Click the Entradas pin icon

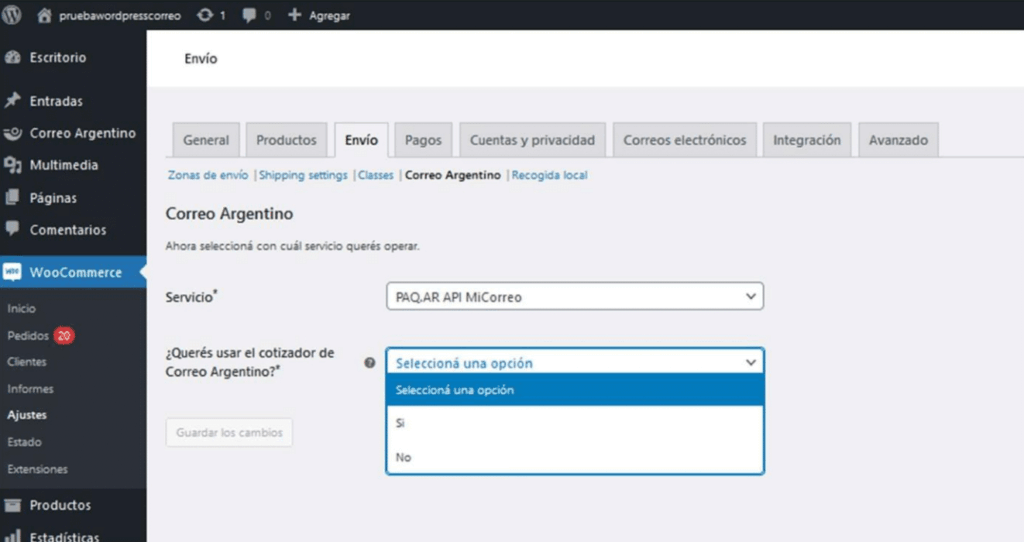coord(12,101)
